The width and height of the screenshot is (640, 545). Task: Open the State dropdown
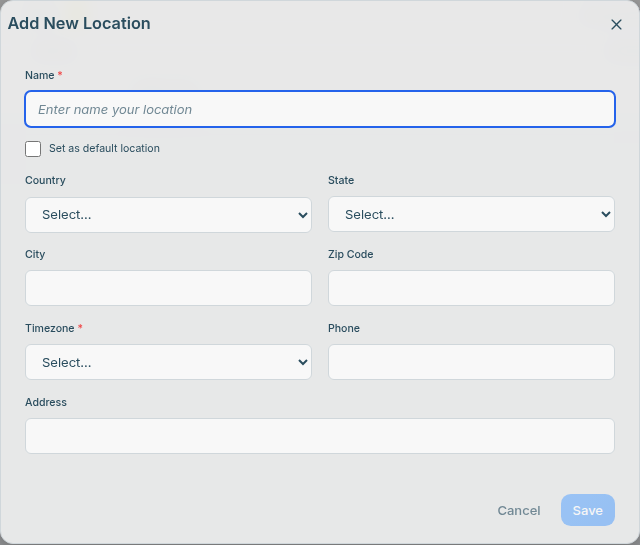471,214
